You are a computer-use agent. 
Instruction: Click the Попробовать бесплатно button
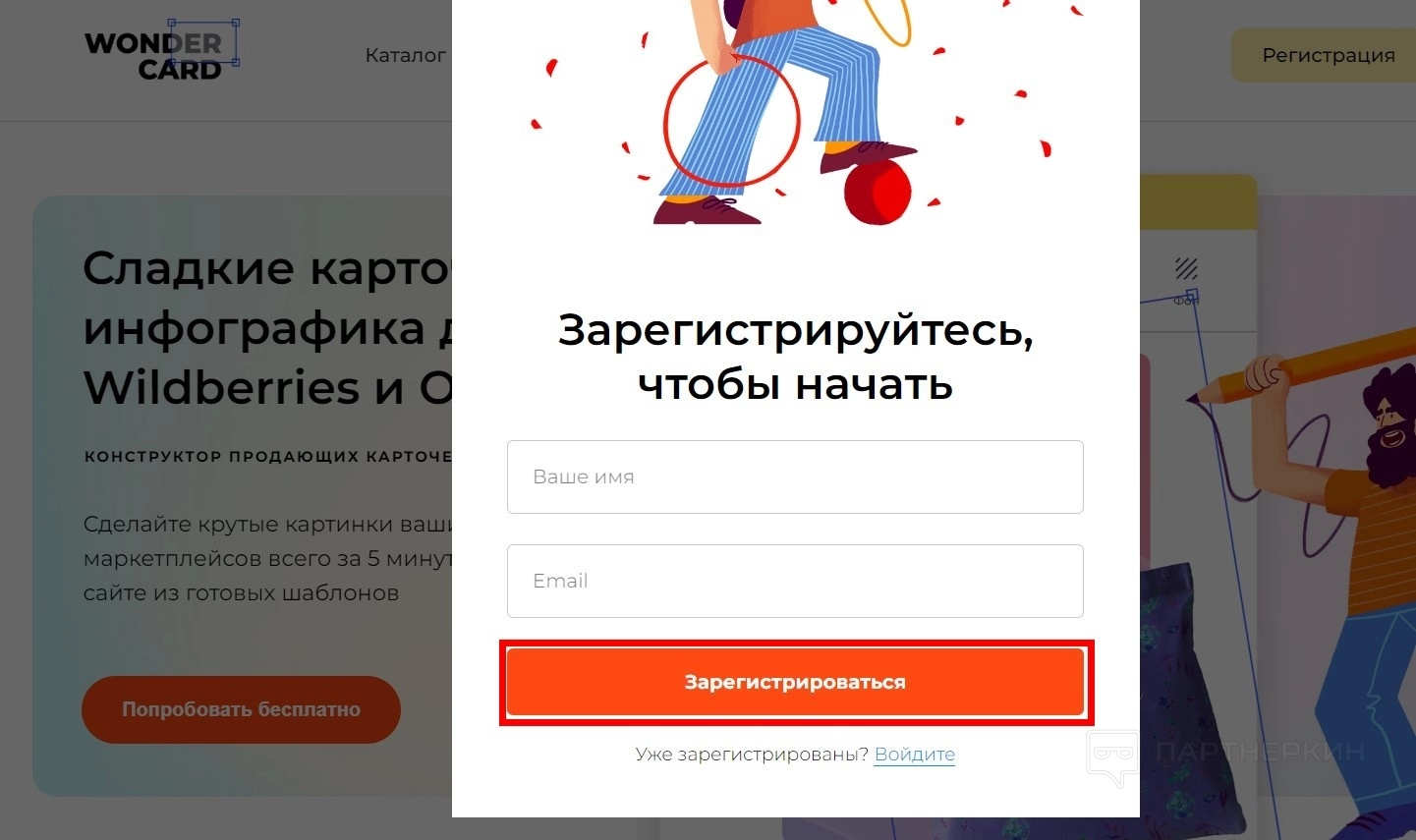(x=241, y=709)
